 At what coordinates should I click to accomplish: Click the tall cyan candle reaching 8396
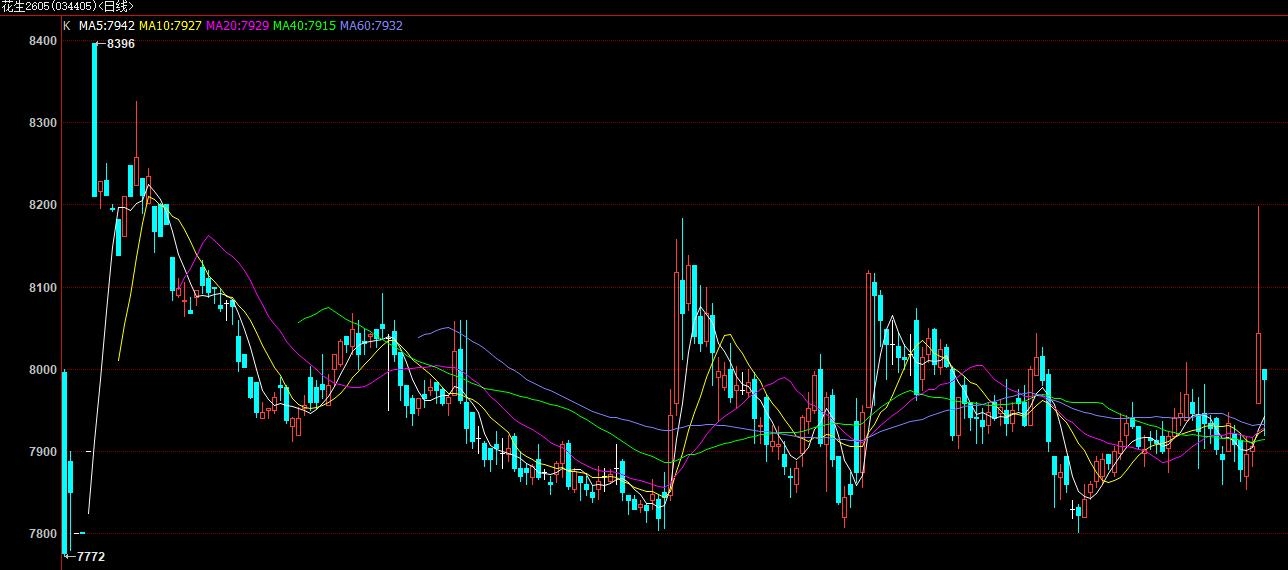tap(95, 120)
